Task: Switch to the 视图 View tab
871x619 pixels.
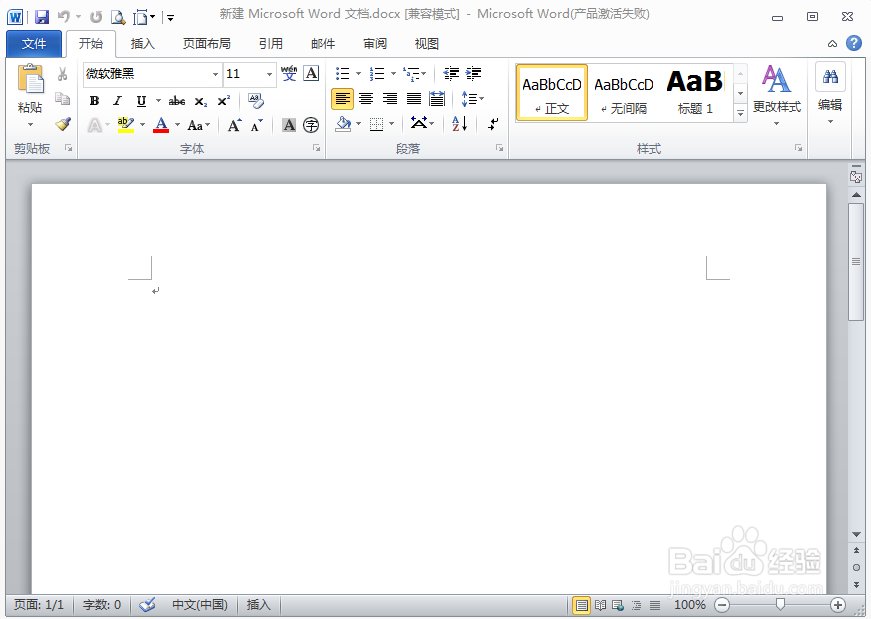Action: pyautogui.click(x=427, y=44)
